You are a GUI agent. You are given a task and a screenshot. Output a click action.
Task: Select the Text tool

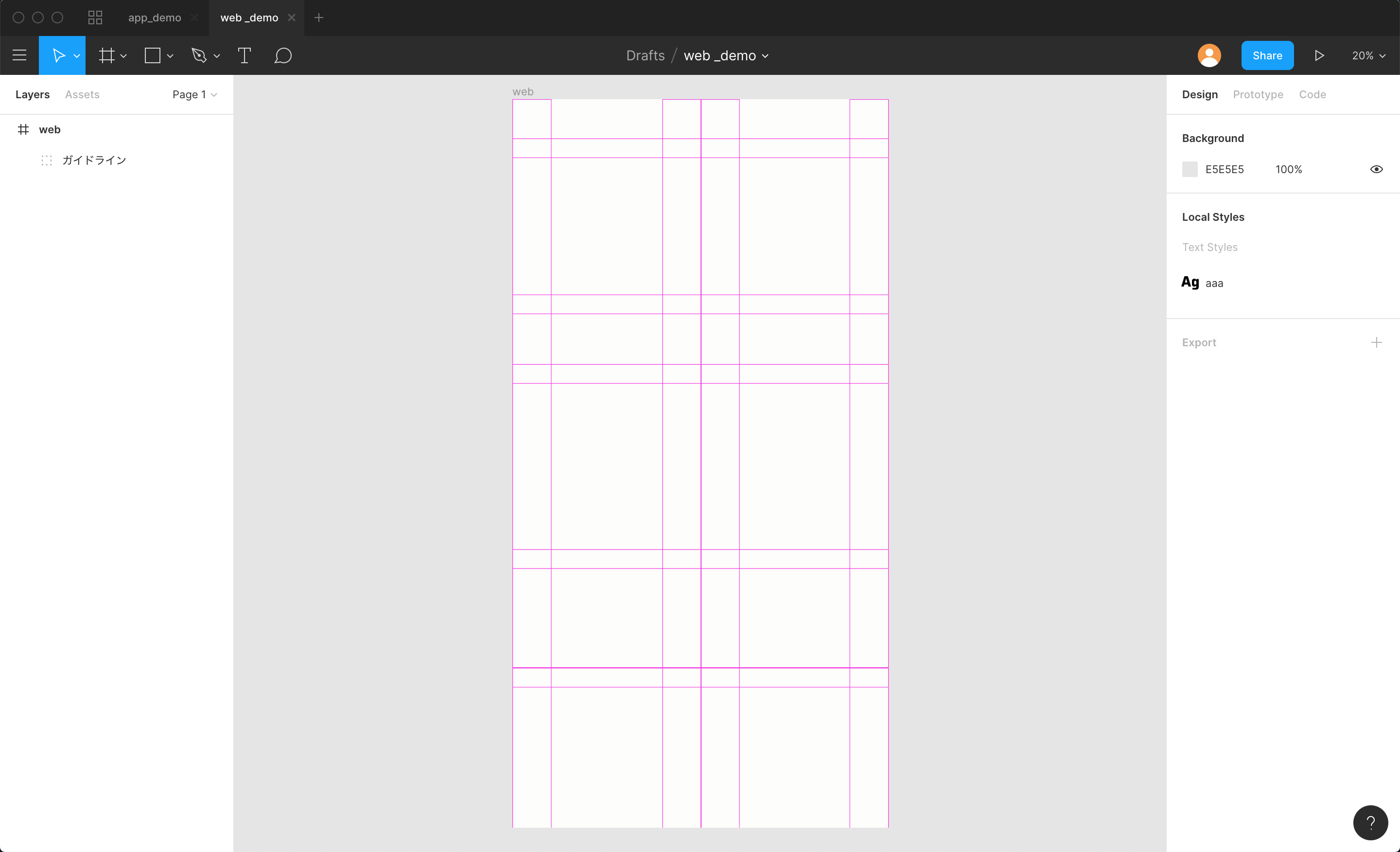pyautogui.click(x=245, y=55)
